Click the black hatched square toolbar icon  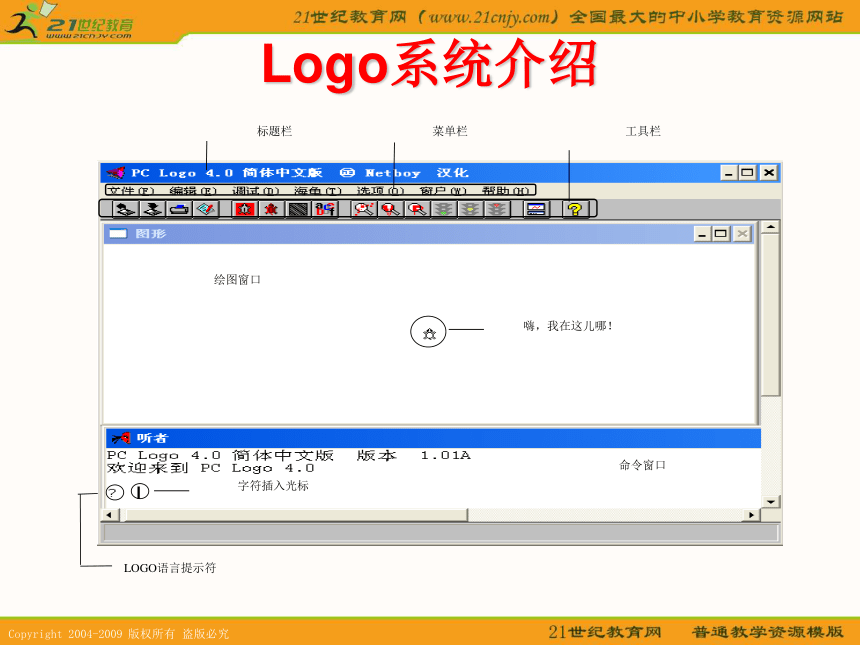tap(298, 209)
